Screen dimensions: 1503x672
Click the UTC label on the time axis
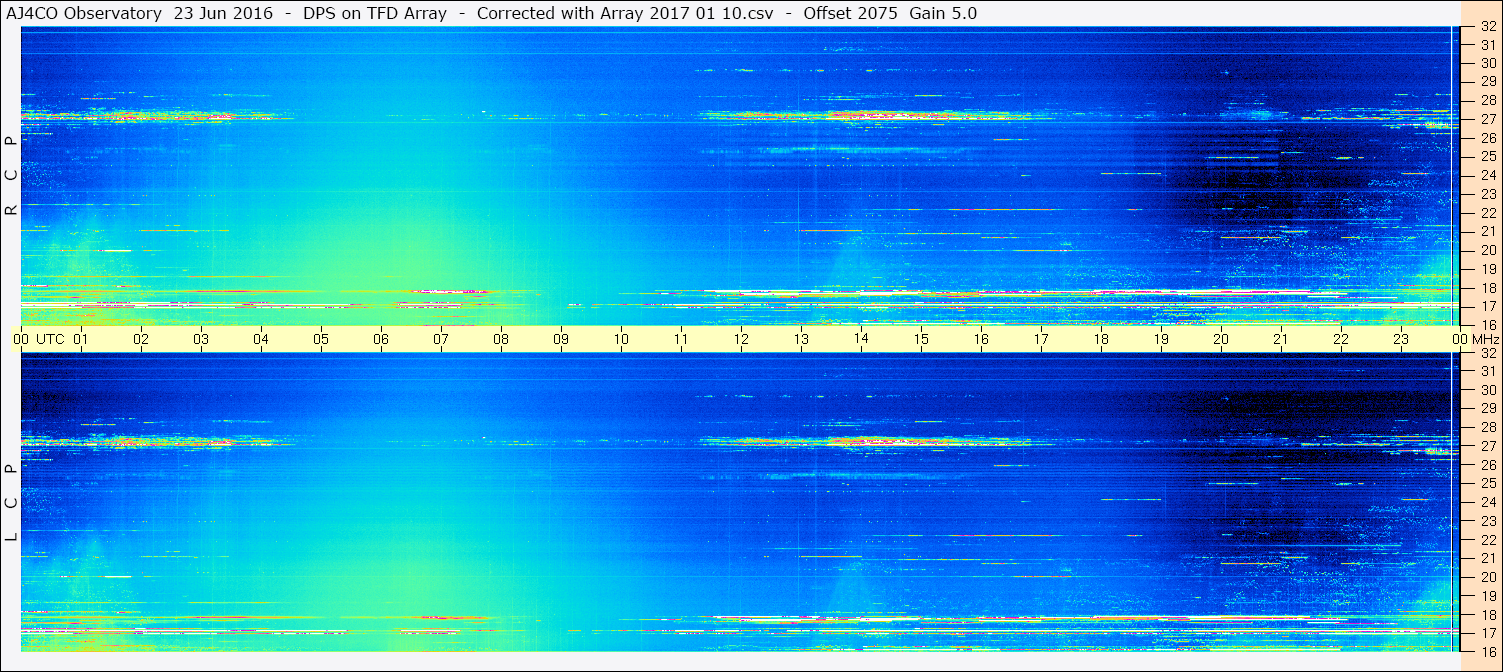pyautogui.click(x=50, y=339)
